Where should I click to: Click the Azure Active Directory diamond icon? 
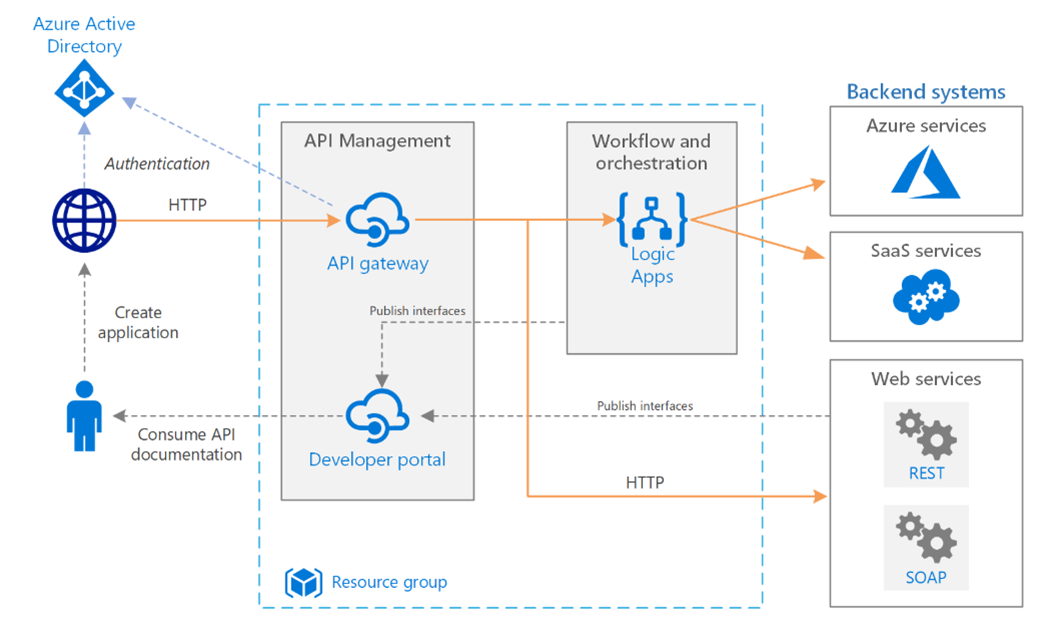84,89
